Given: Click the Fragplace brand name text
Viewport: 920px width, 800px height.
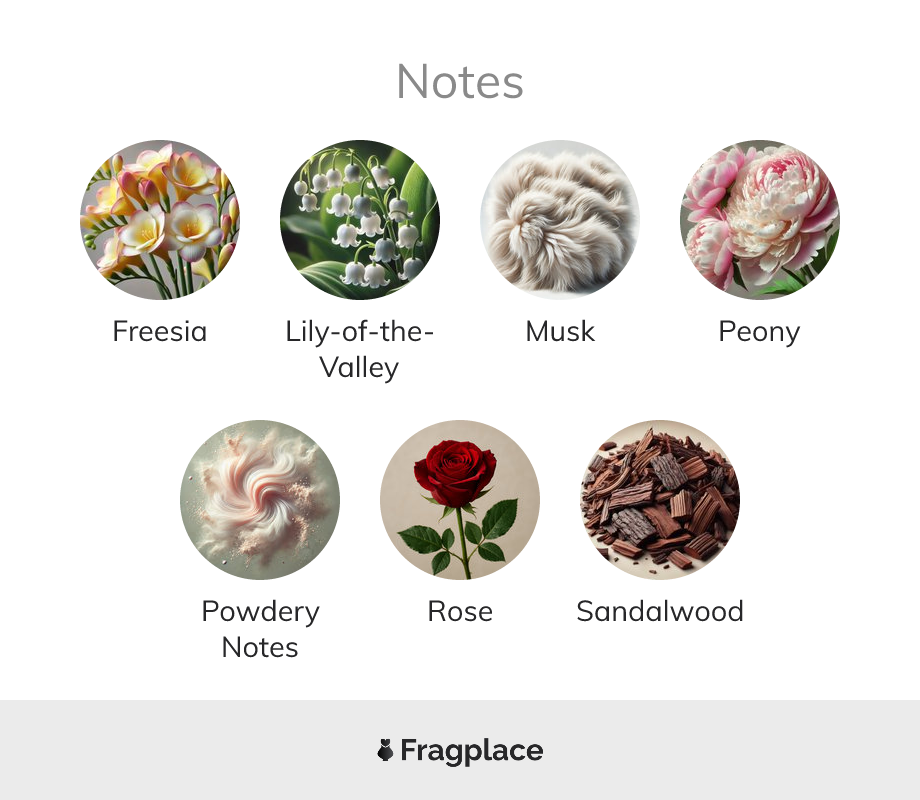Looking at the screenshot, I should (x=472, y=751).
